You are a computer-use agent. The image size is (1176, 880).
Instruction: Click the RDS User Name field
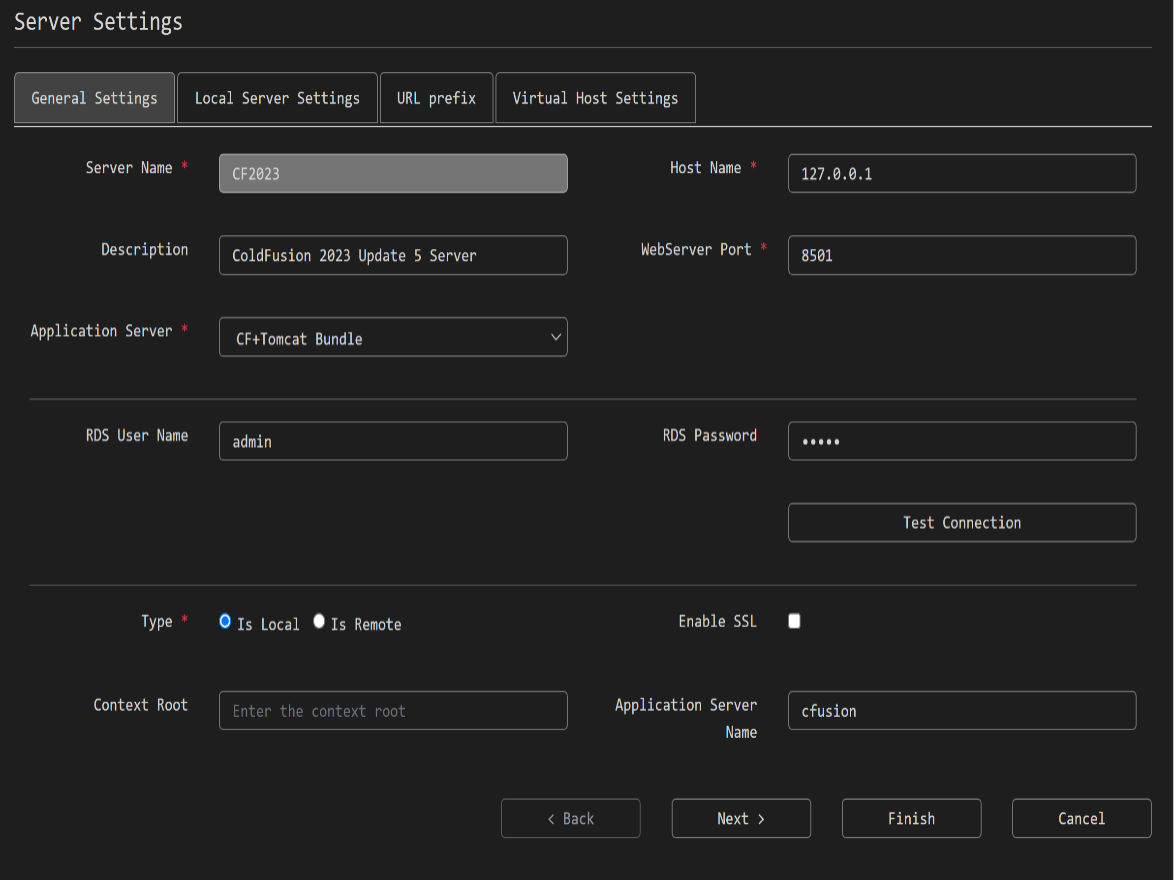point(393,441)
